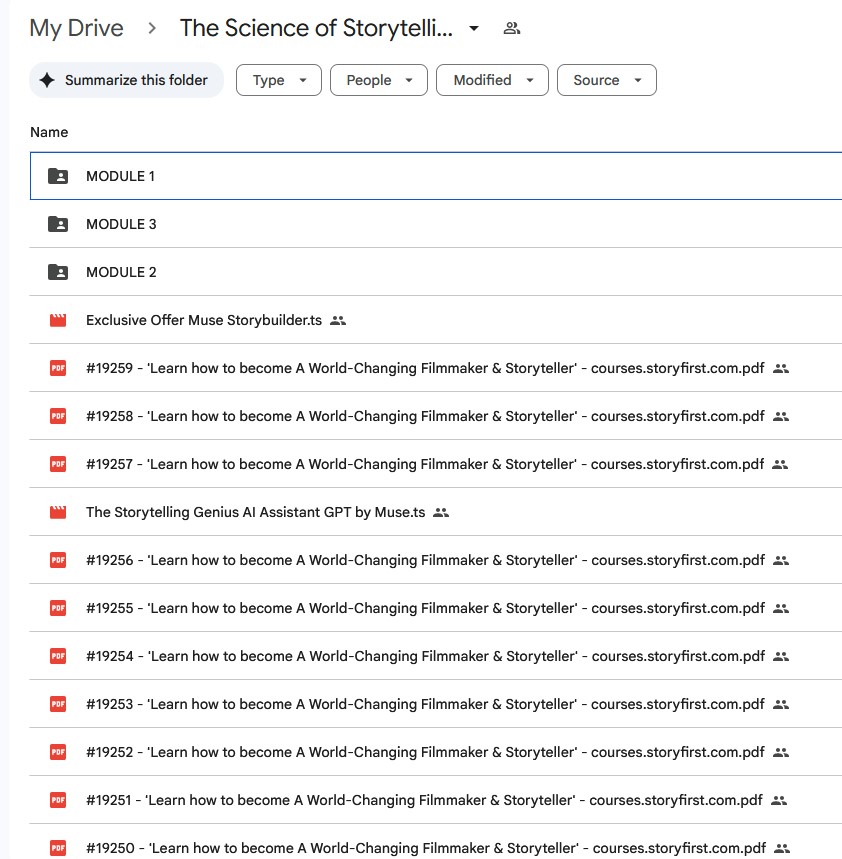The height and width of the screenshot is (859, 842).
Task: Open the Type filter dropdown
Action: tap(278, 80)
